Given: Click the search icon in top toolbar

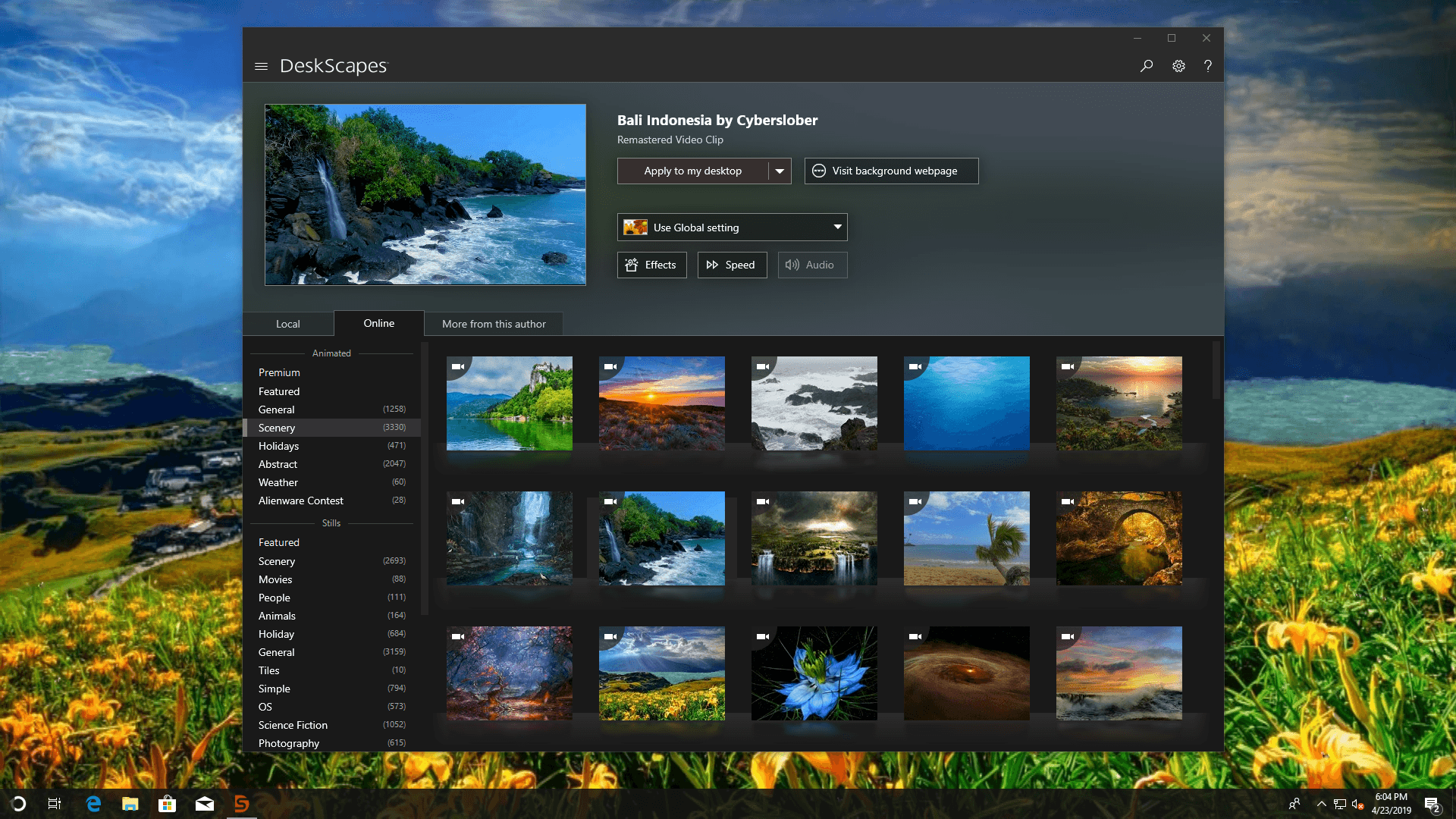Looking at the screenshot, I should tap(1147, 65).
